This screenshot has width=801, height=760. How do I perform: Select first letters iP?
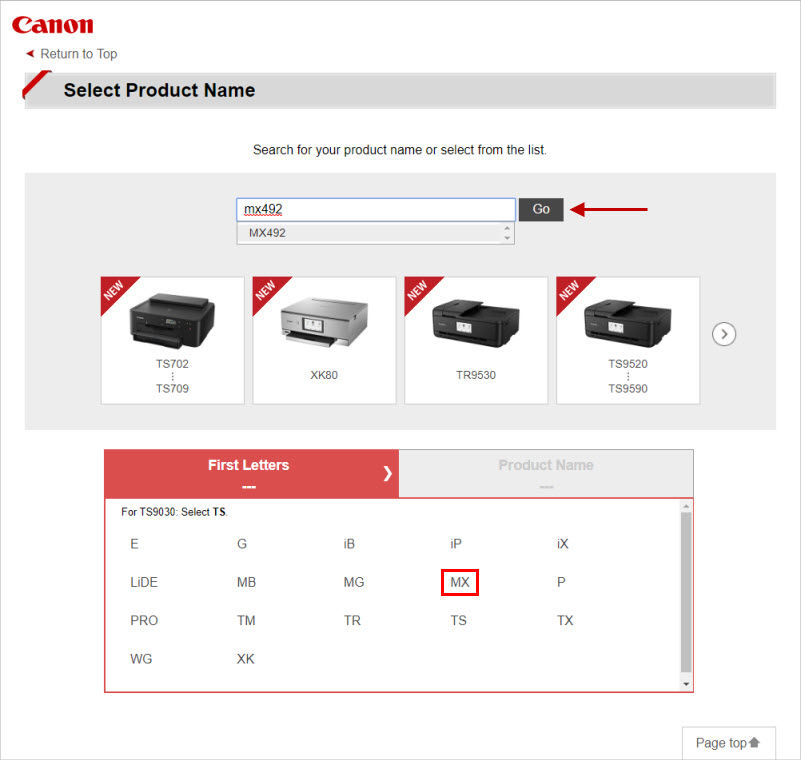pyautogui.click(x=456, y=544)
